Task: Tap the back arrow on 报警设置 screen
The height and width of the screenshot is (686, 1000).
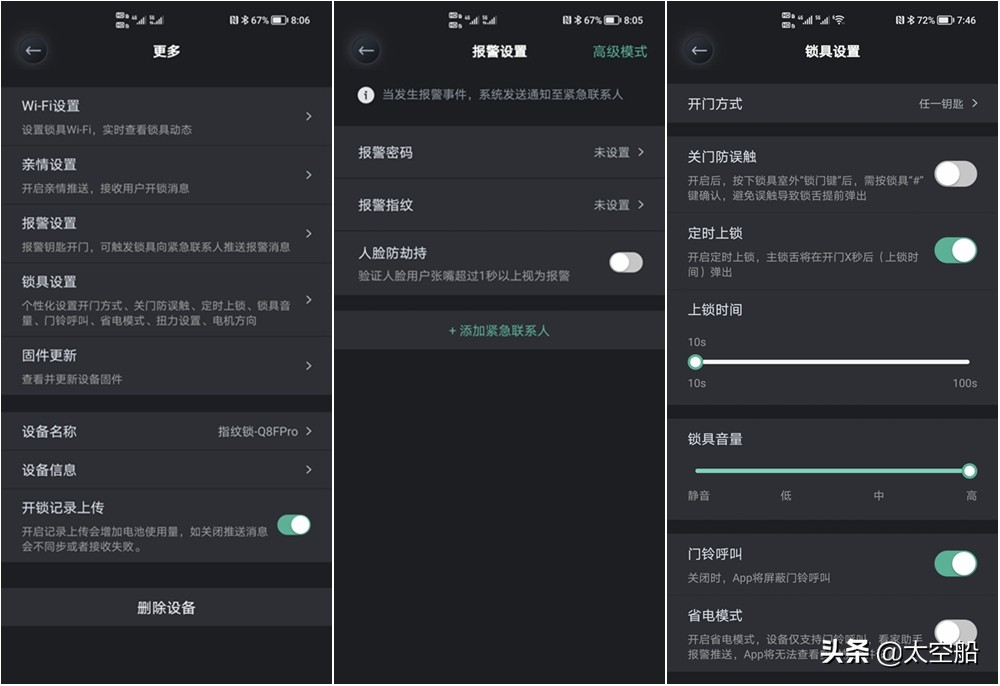Action: [366, 50]
